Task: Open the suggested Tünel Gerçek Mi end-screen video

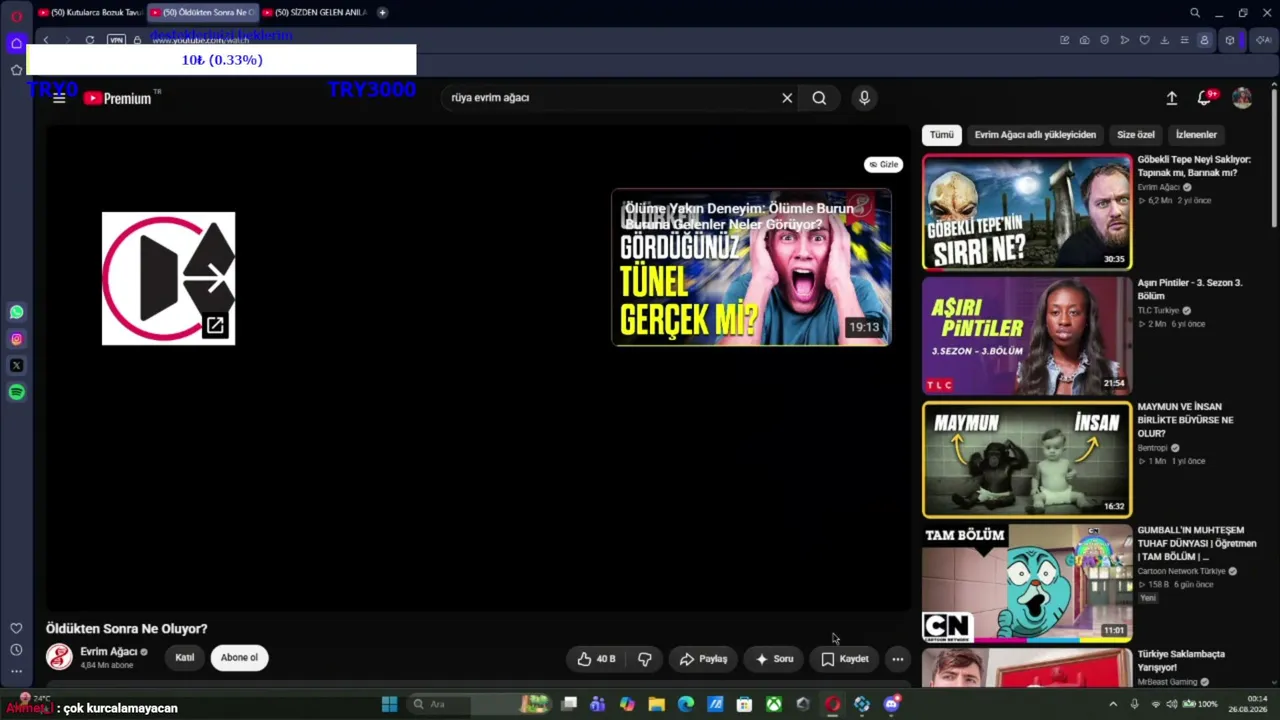Action: (751, 267)
